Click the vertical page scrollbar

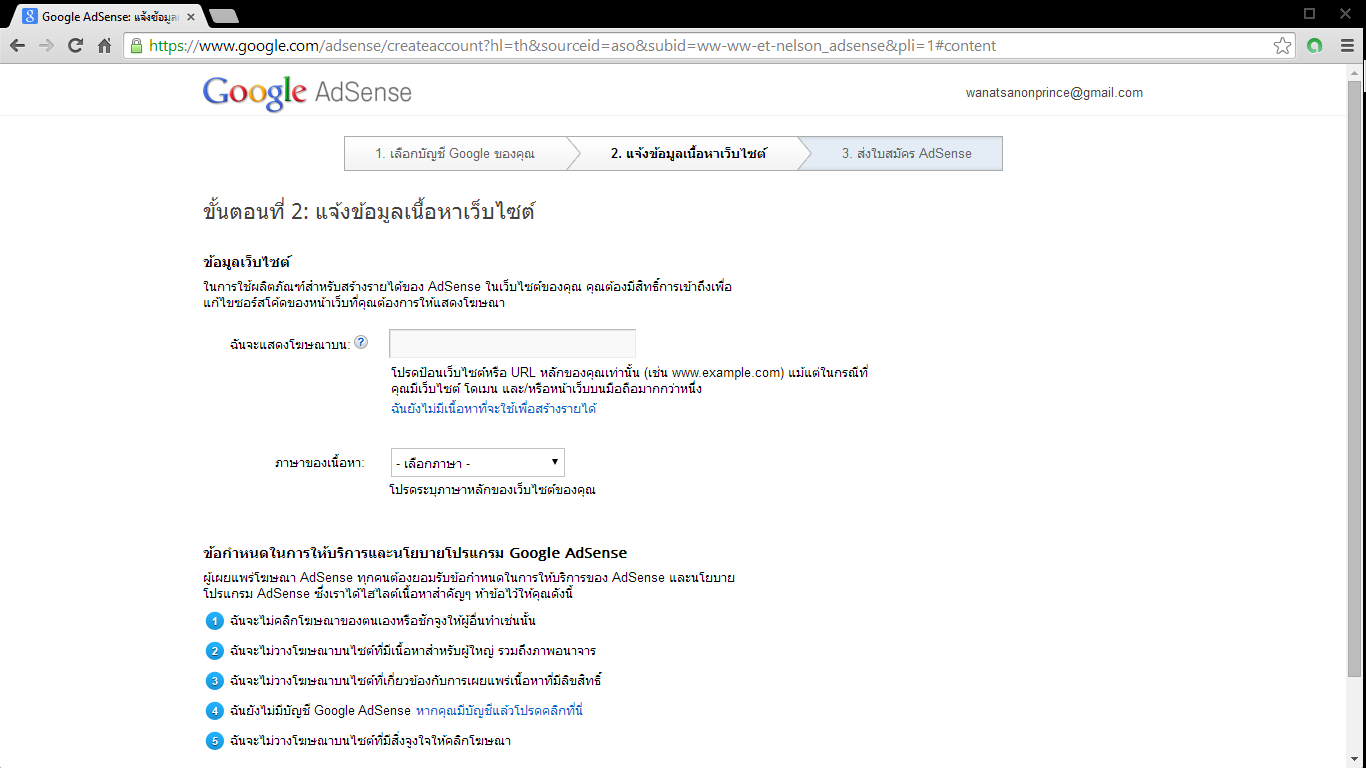(x=1355, y=380)
